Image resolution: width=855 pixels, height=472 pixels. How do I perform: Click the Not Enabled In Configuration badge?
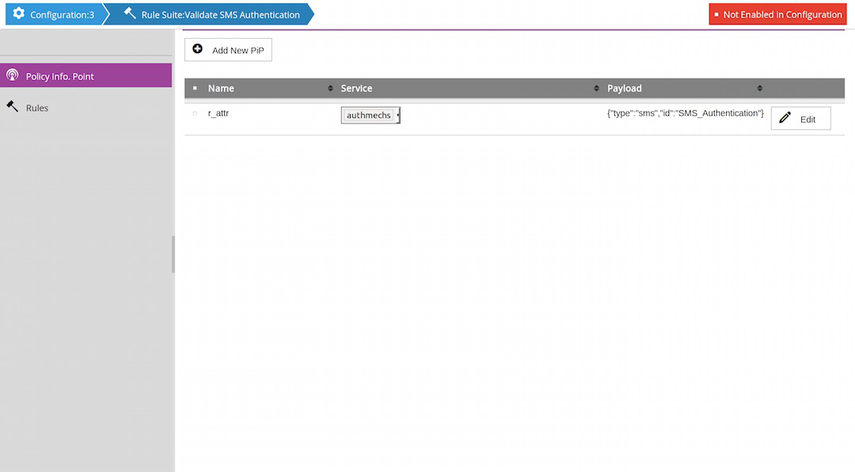[x=778, y=14]
